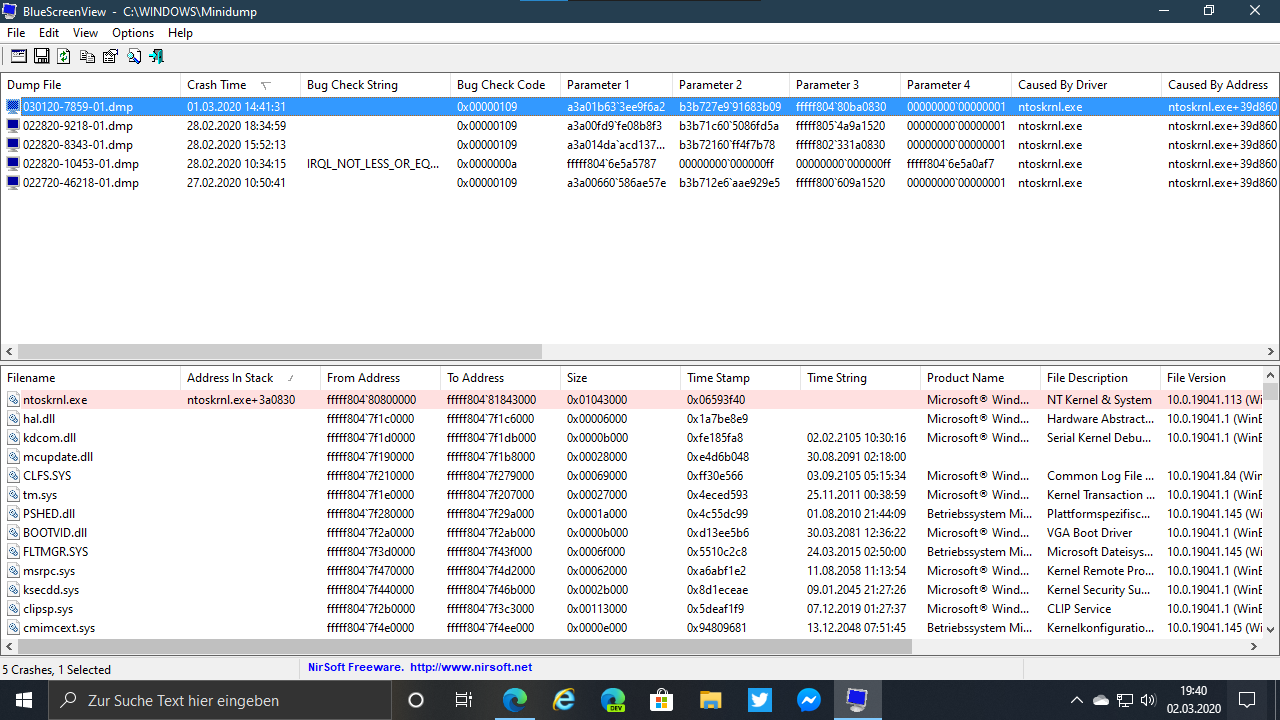Click the volume speaker tray icon
This screenshot has height=720, width=1280.
(1148, 700)
